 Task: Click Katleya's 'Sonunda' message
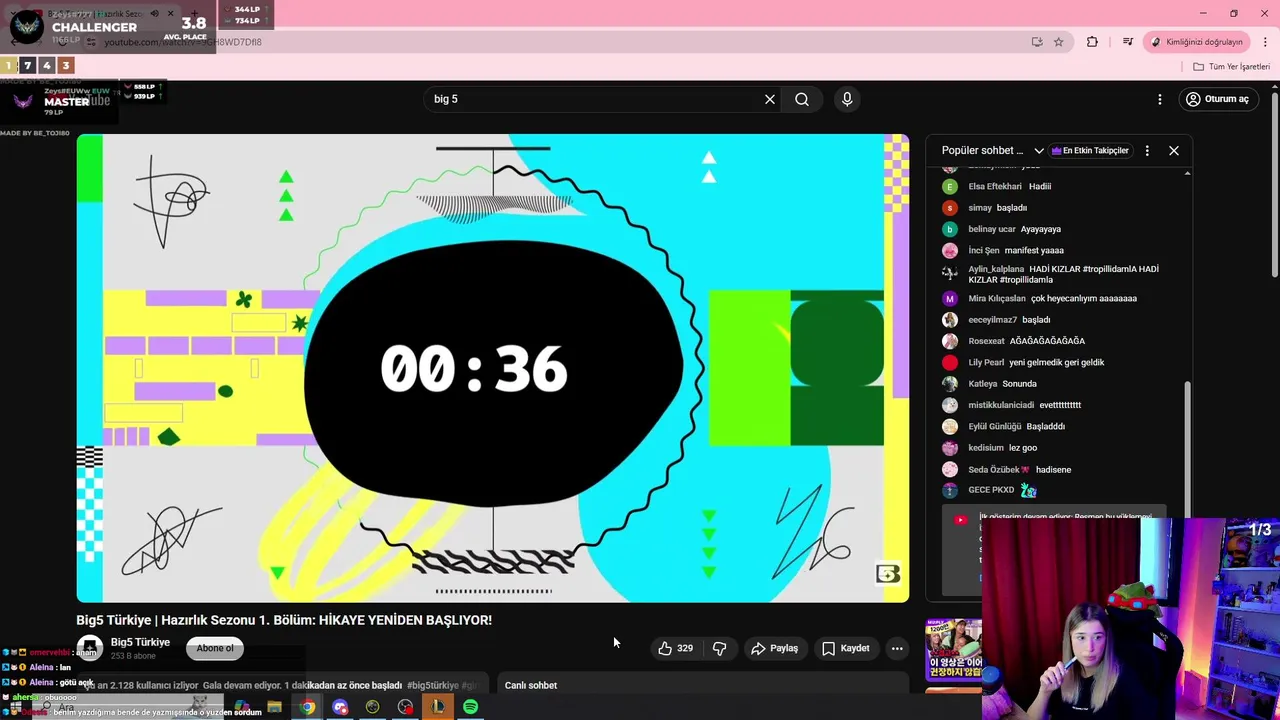[x=1058, y=383]
